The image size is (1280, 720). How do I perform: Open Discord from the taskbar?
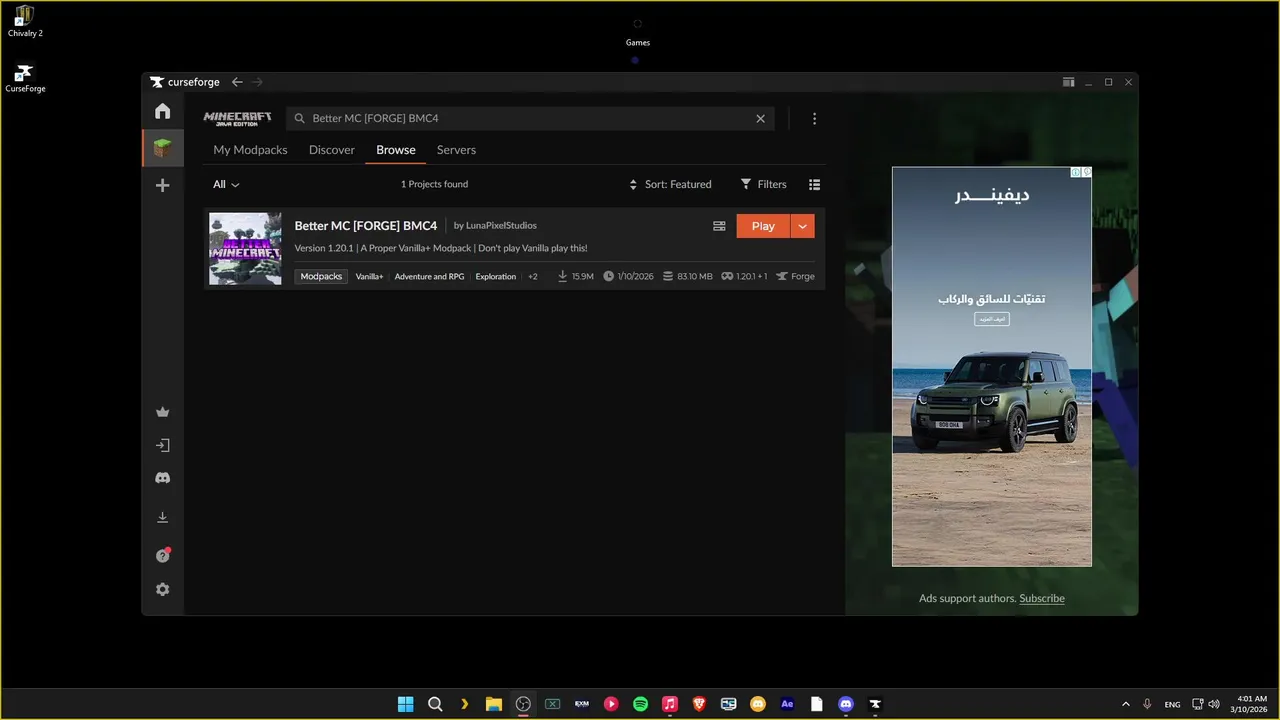[x=846, y=704]
